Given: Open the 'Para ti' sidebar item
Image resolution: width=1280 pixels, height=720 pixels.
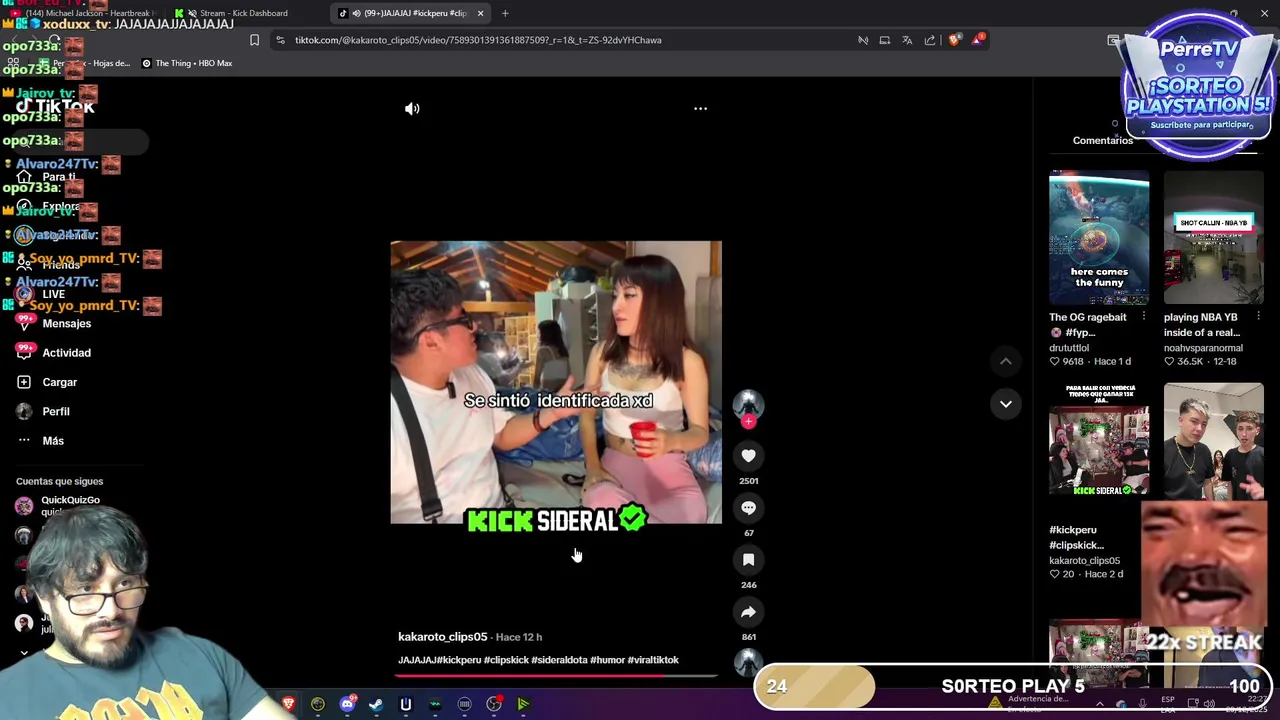Looking at the screenshot, I should [59, 177].
